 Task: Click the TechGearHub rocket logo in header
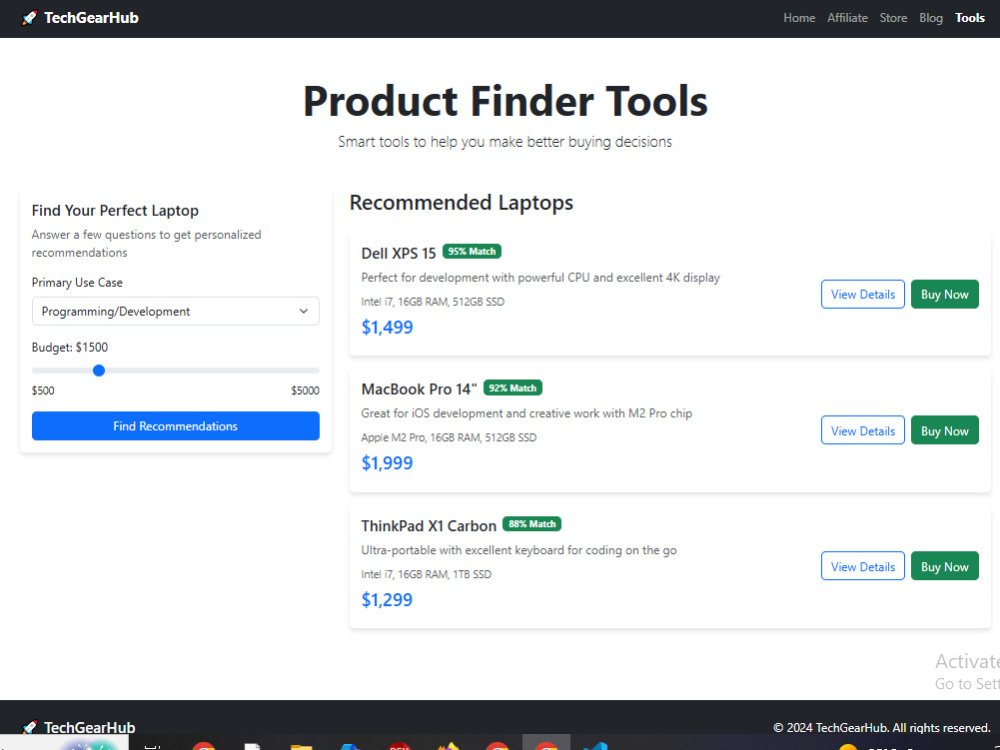(29, 18)
